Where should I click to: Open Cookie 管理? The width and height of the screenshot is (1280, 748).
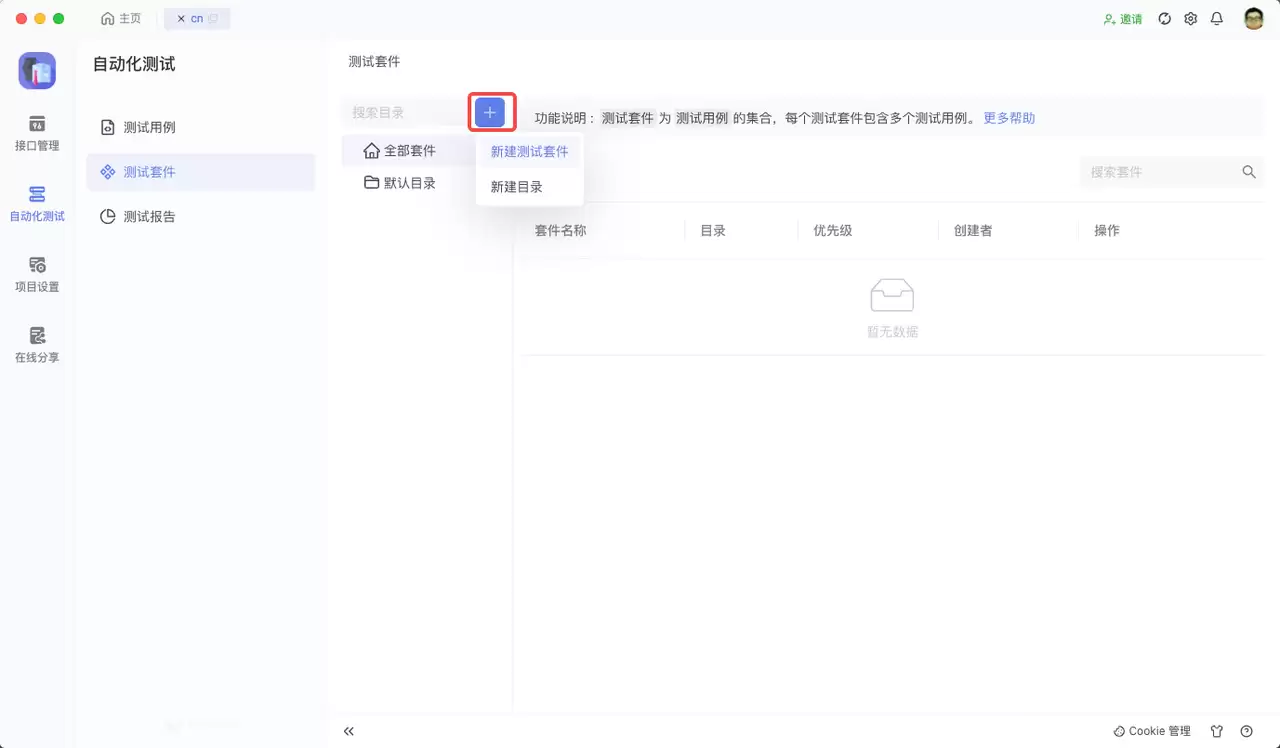coord(1152,731)
